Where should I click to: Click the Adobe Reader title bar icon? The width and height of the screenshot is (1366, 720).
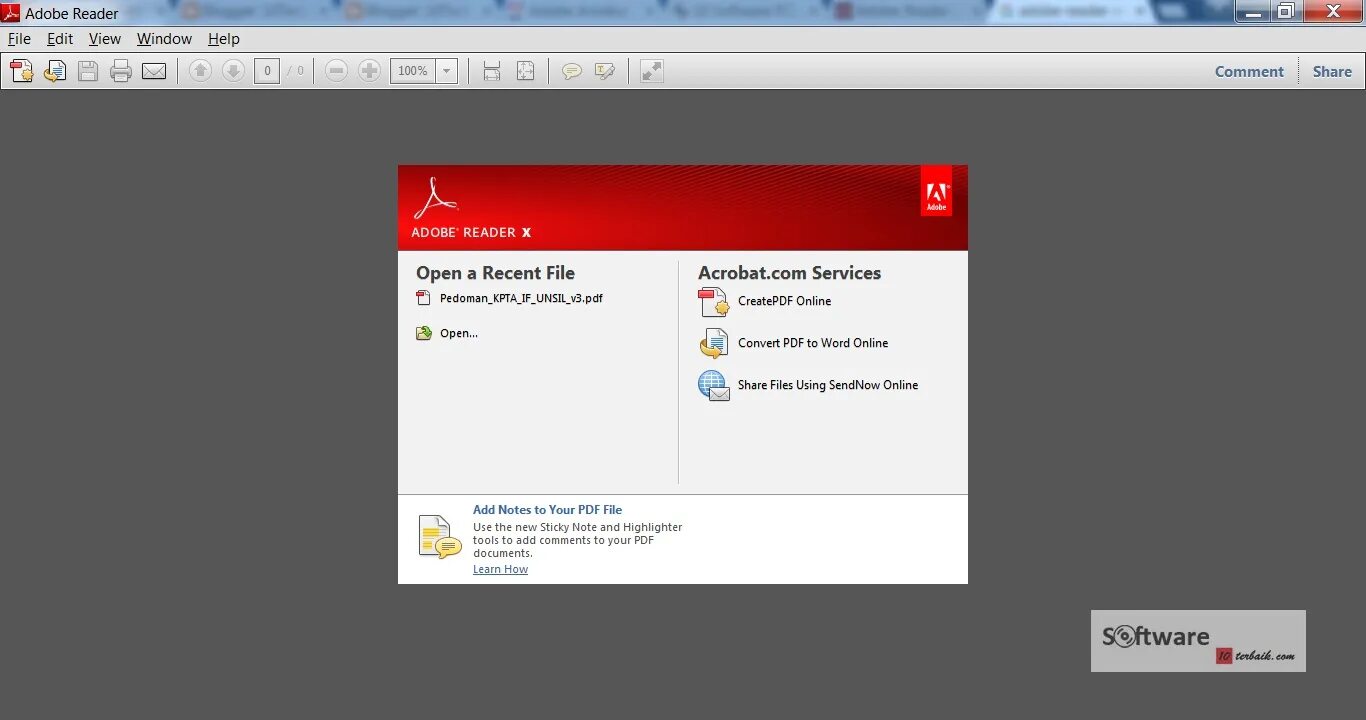11,13
